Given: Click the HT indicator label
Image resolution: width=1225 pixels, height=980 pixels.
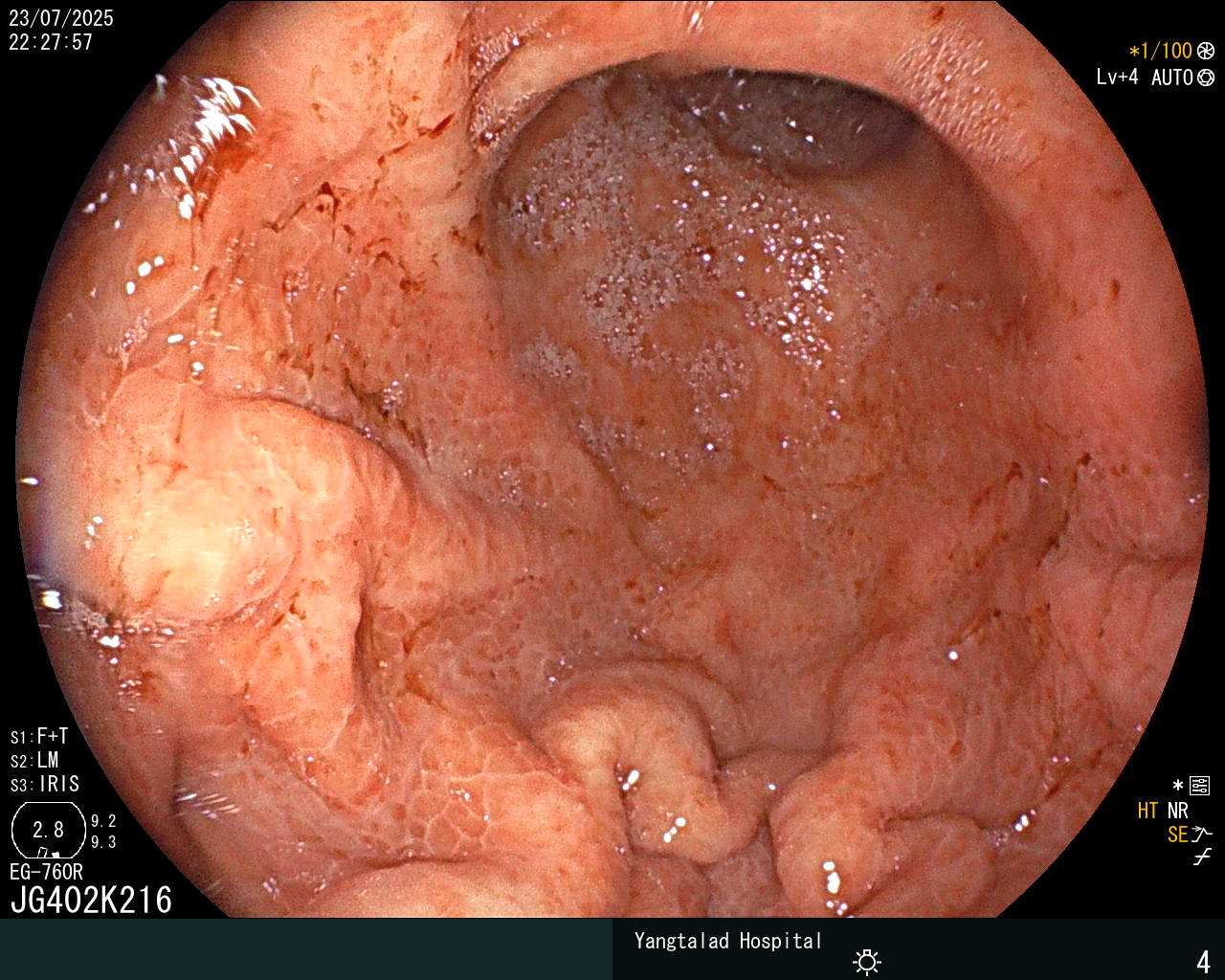Looking at the screenshot, I should (1147, 811).
